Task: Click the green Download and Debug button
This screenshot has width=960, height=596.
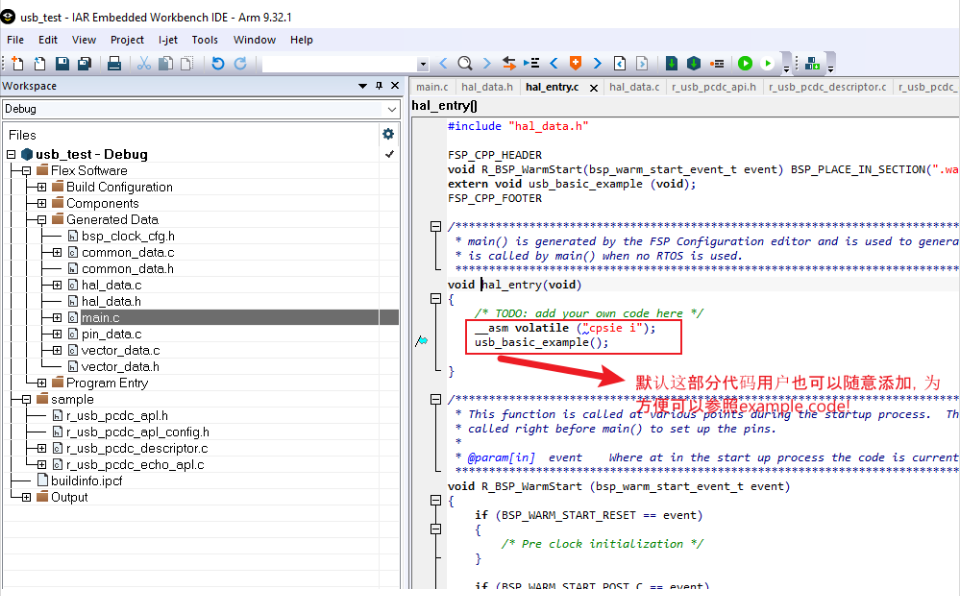Action: tap(745, 63)
